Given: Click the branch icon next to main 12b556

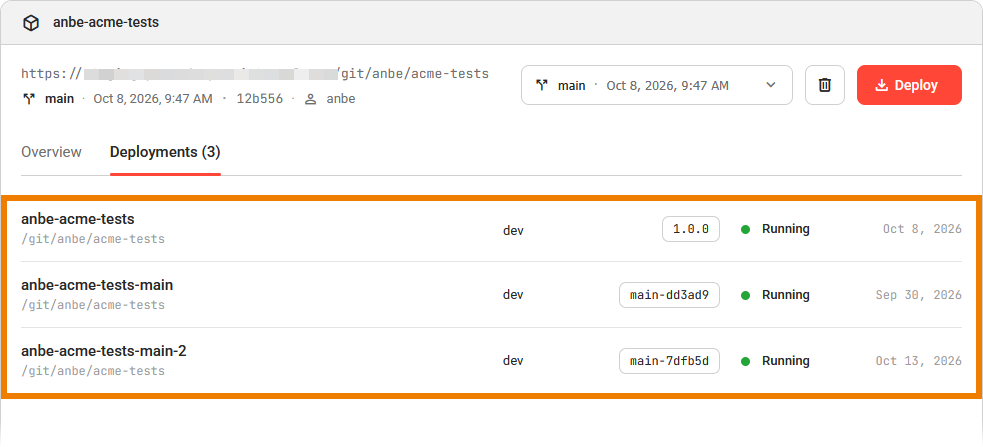Looking at the screenshot, I should pos(29,99).
